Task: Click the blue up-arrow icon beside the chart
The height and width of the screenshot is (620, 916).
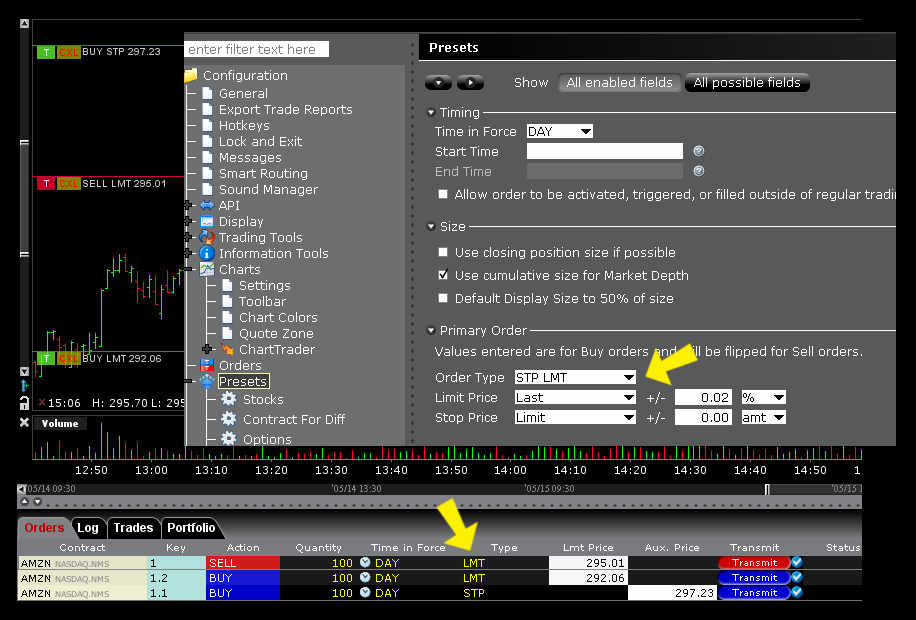Action: click(x=24, y=386)
